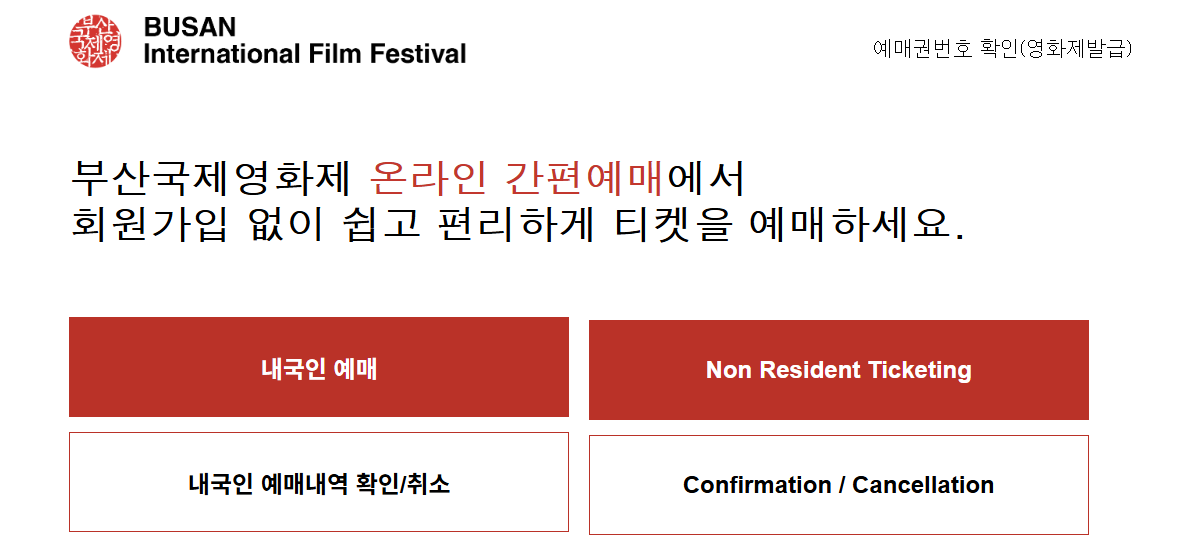
Task: Click the words Non Resident on red button
Action: [x=783, y=370]
